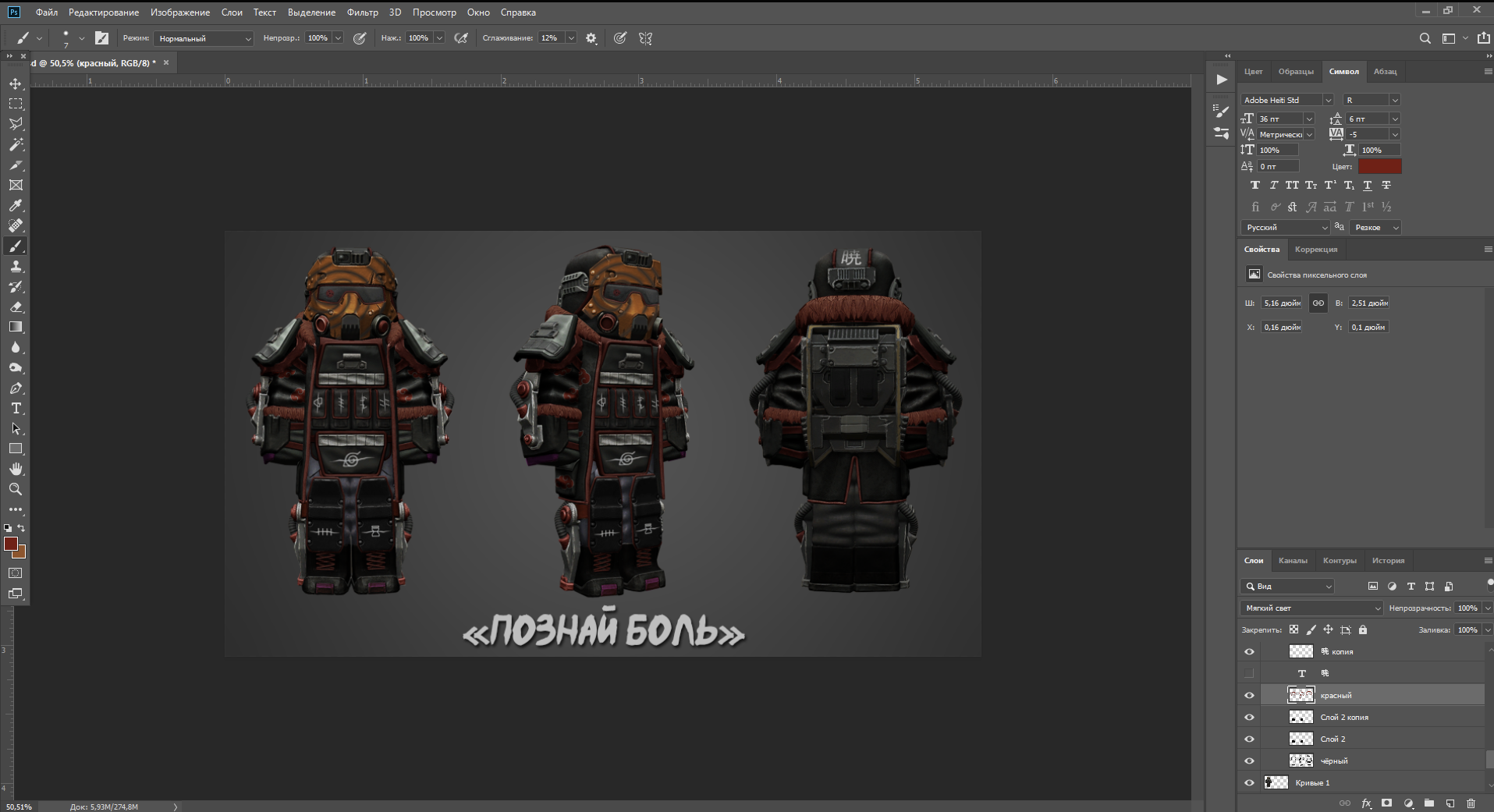Screen dimensions: 1494x812
Task: Switch to the Образцы tab
Action: click(1296, 71)
